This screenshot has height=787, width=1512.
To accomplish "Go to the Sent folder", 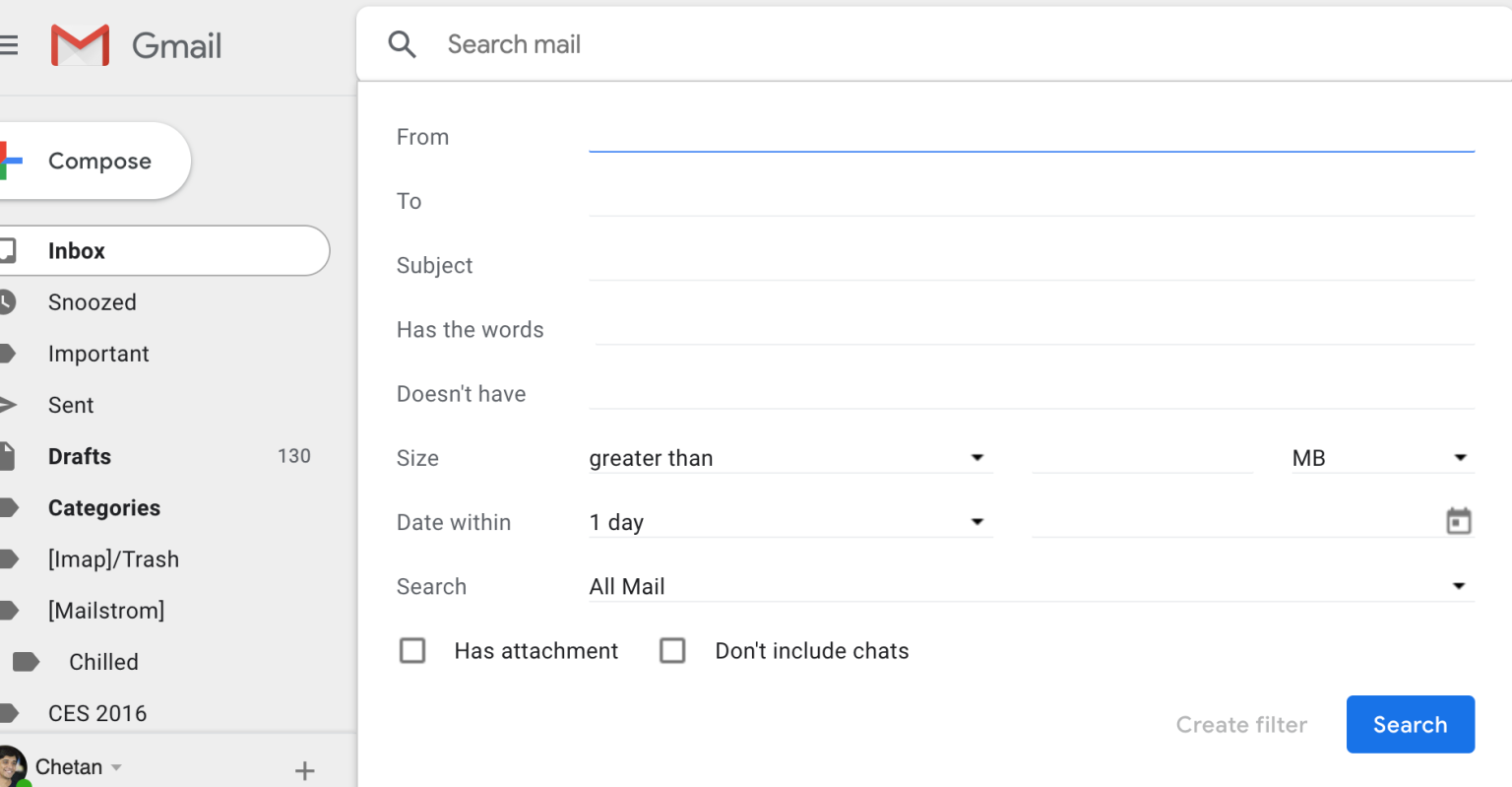I will 71,405.
